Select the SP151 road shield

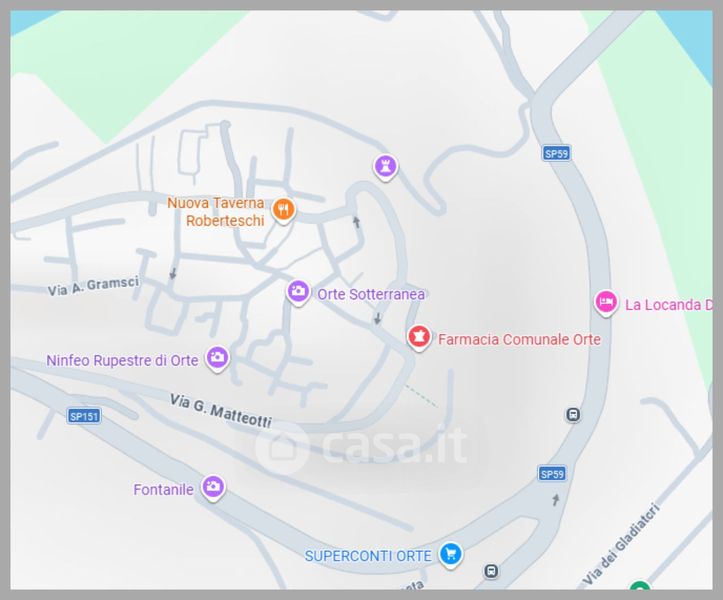(x=84, y=416)
